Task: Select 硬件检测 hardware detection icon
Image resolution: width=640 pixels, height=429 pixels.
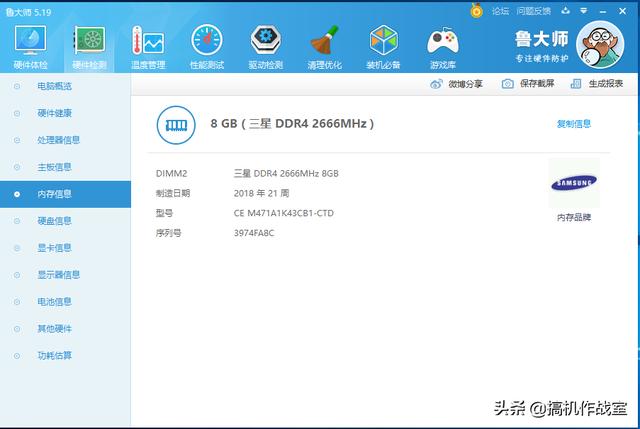Action: [89, 40]
